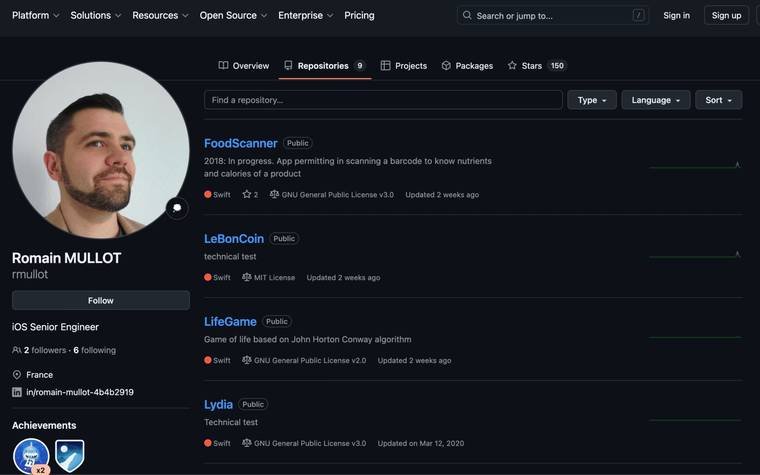The width and height of the screenshot is (760, 475).
Task: Click the status speech bubble on avatar
Action: (177, 208)
